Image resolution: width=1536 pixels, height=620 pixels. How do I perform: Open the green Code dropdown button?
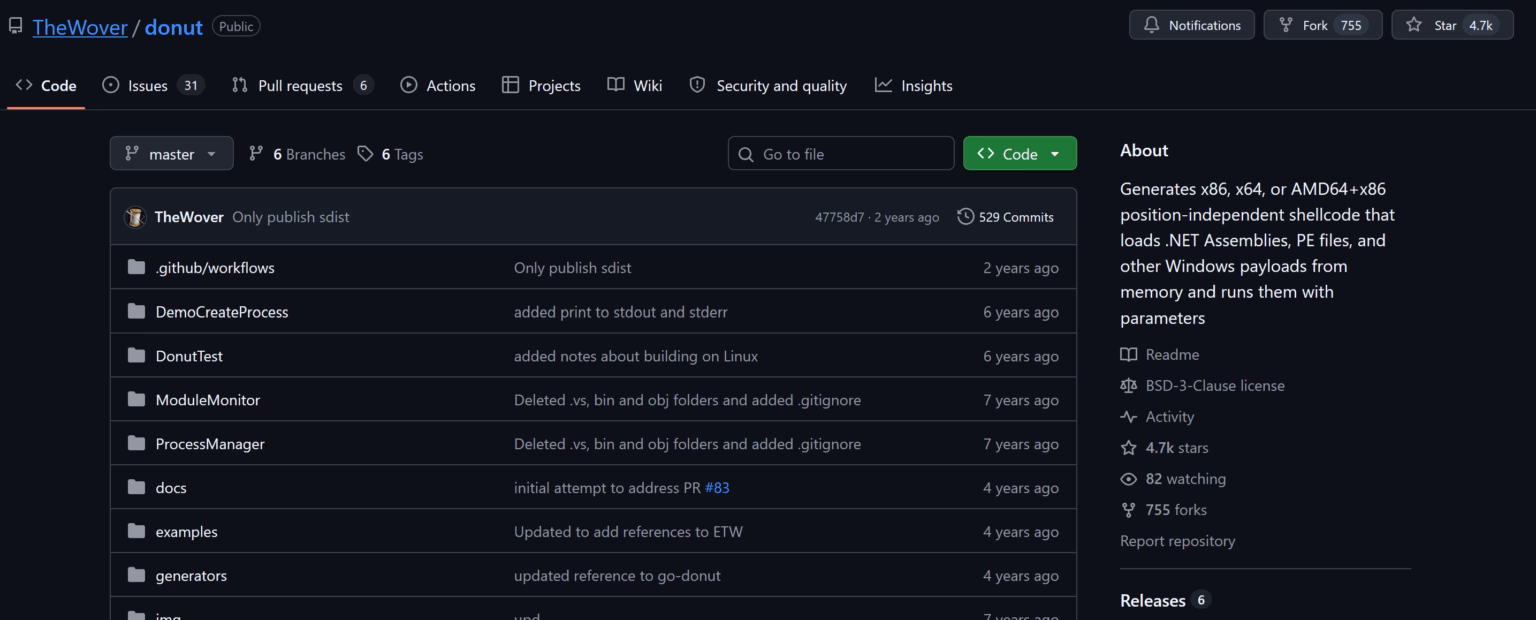pyautogui.click(x=1020, y=154)
